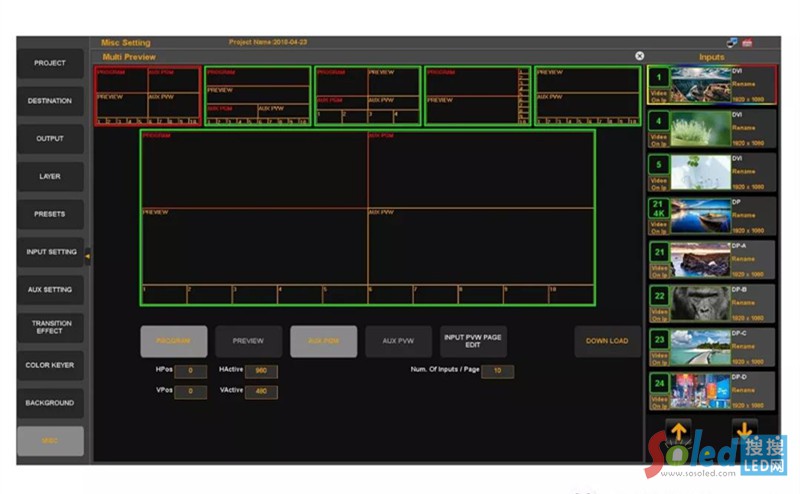Open the TRANSITION EFFECT page
800x494 pixels.
click(50, 327)
